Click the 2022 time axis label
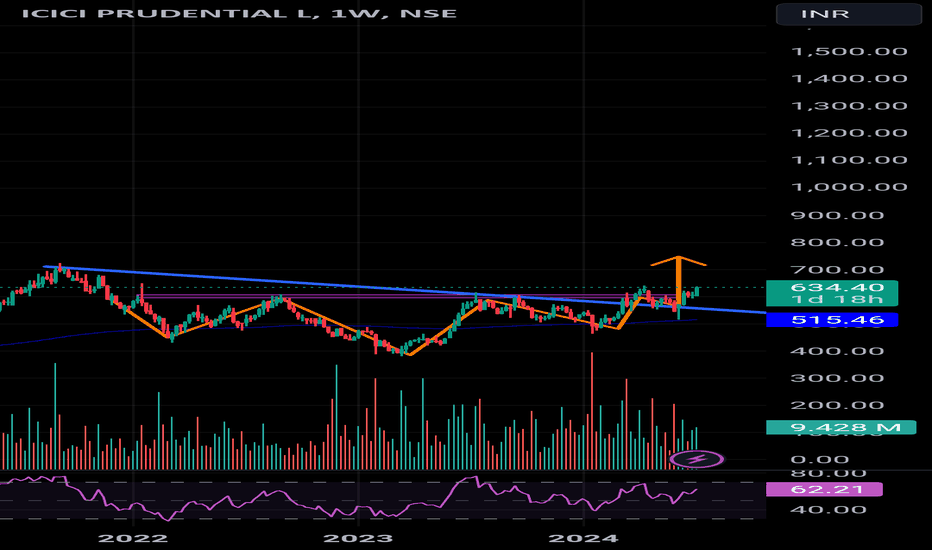The image size is (932, 550). click(133, 538)
